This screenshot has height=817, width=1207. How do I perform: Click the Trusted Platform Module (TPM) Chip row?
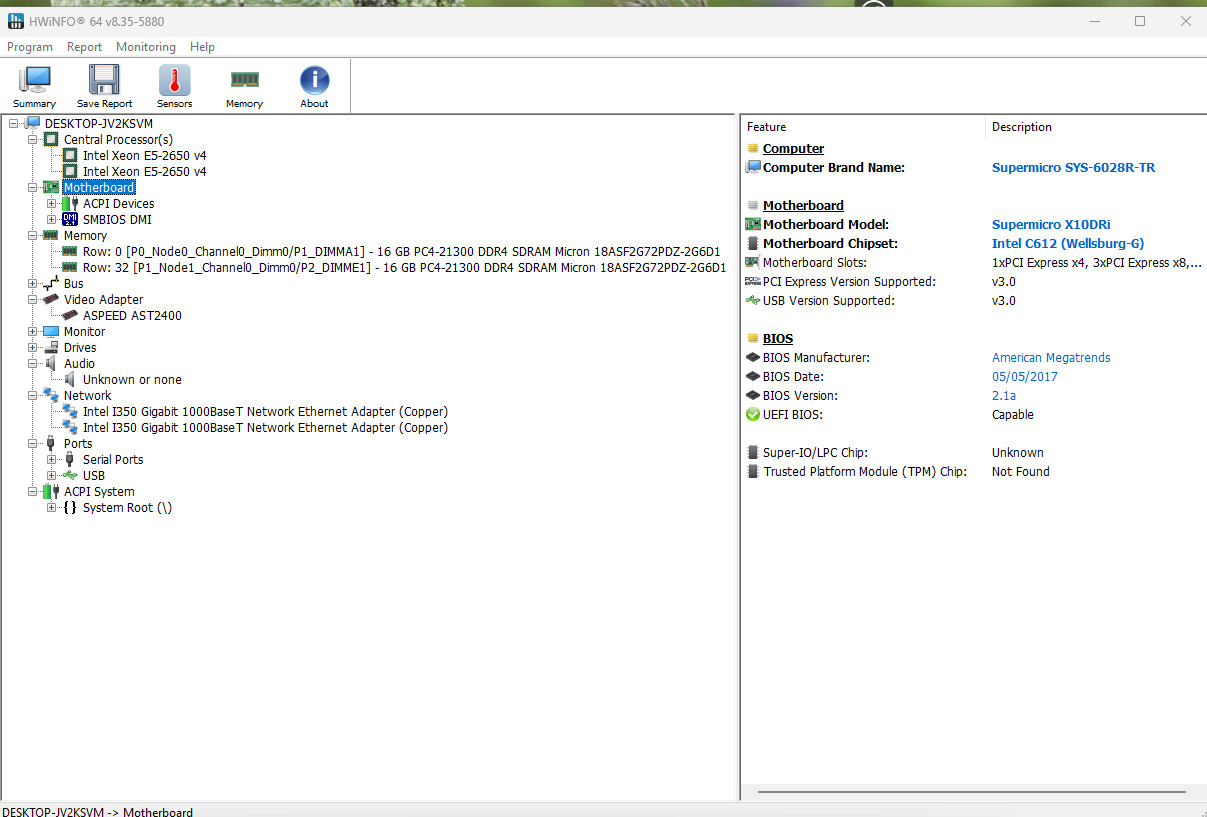(x=974, y=472)
